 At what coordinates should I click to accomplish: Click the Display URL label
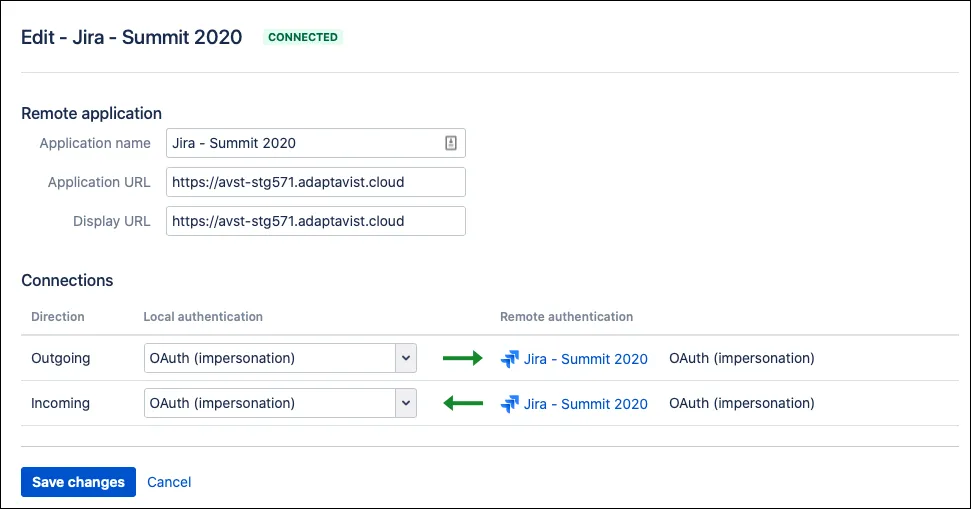[x=111, y=221]
